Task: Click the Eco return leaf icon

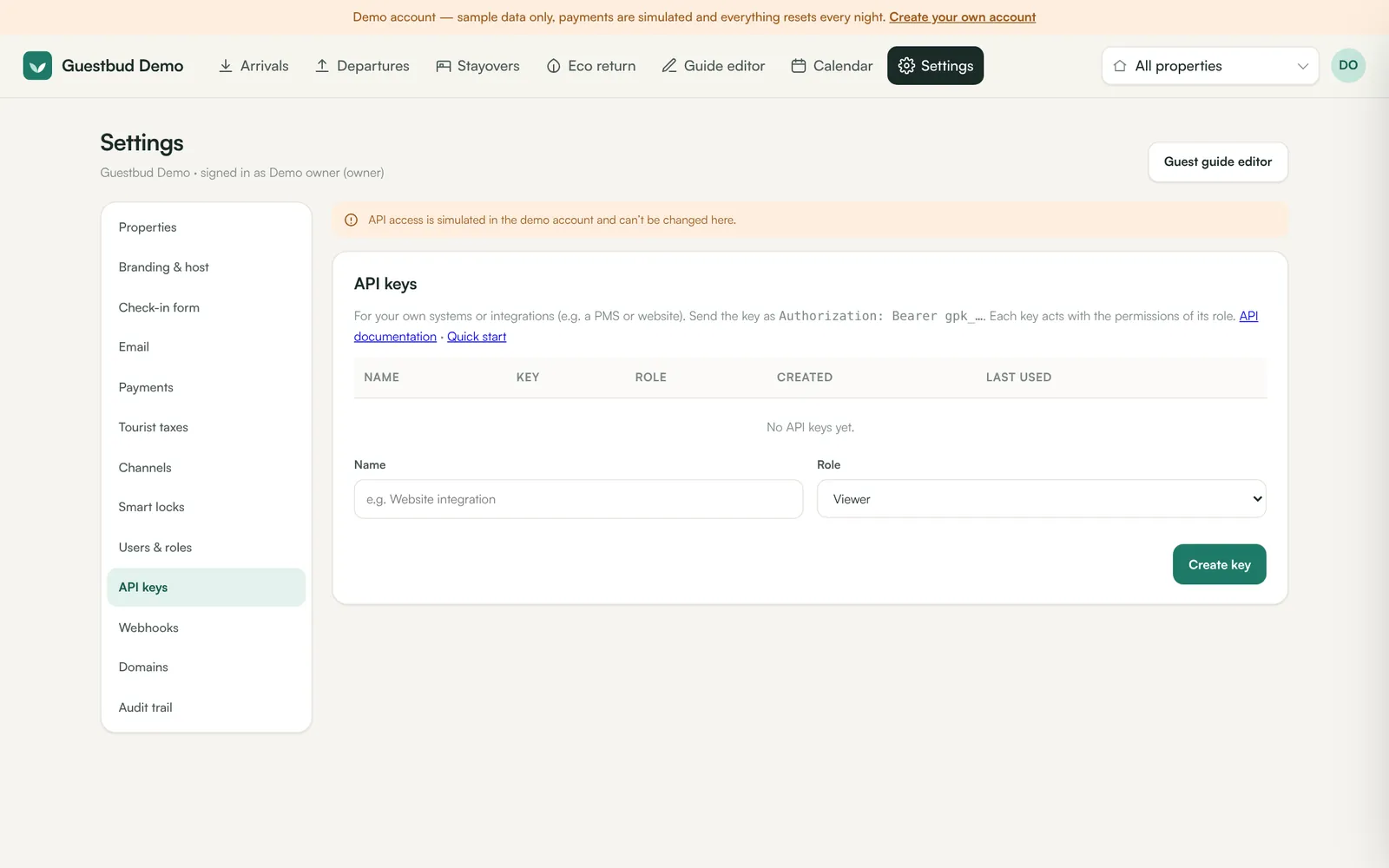Action: [x=554, y=66]
